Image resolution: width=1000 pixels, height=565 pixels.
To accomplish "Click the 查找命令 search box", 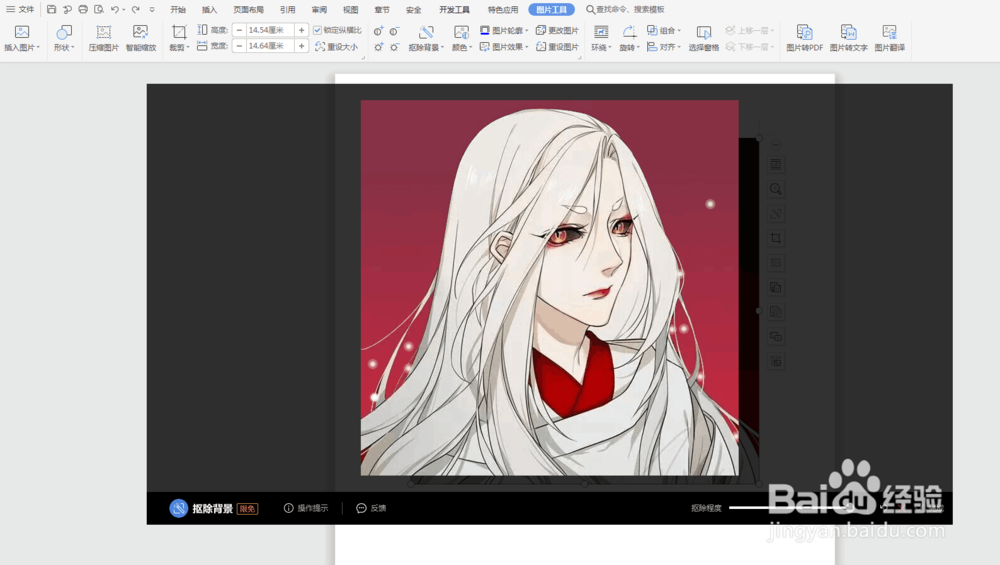I will (625, 10).
